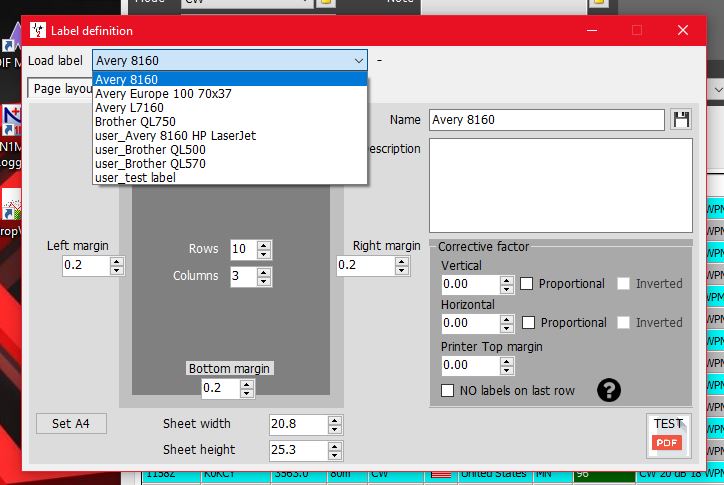Decrease Horizontal corrective factor down arrow
This screenshot has height=485, width=724.
[507, 328]
